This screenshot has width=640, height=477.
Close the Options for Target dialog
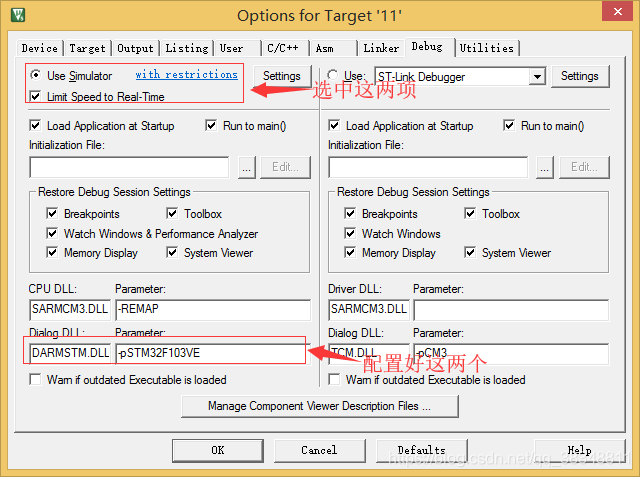click(x=618, y=11)
